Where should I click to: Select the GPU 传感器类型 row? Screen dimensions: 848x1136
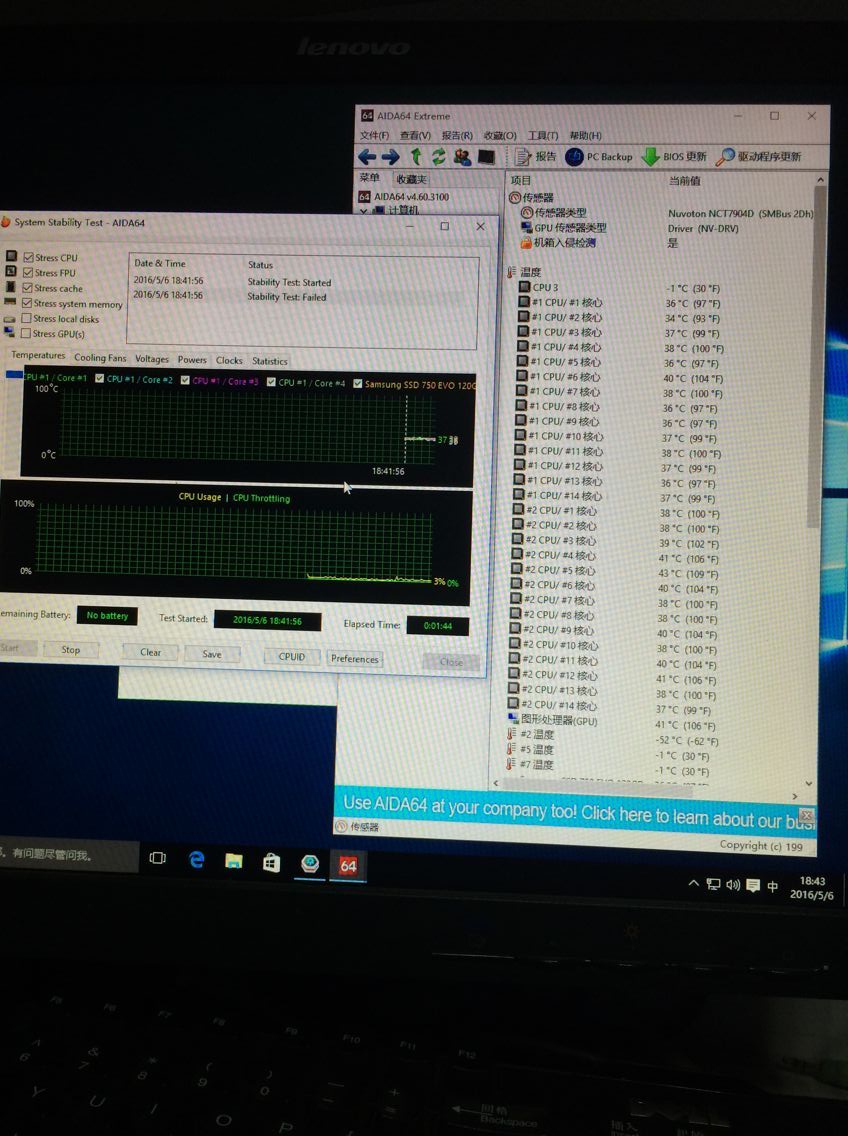pyautogui.click(x=563, y=227)
